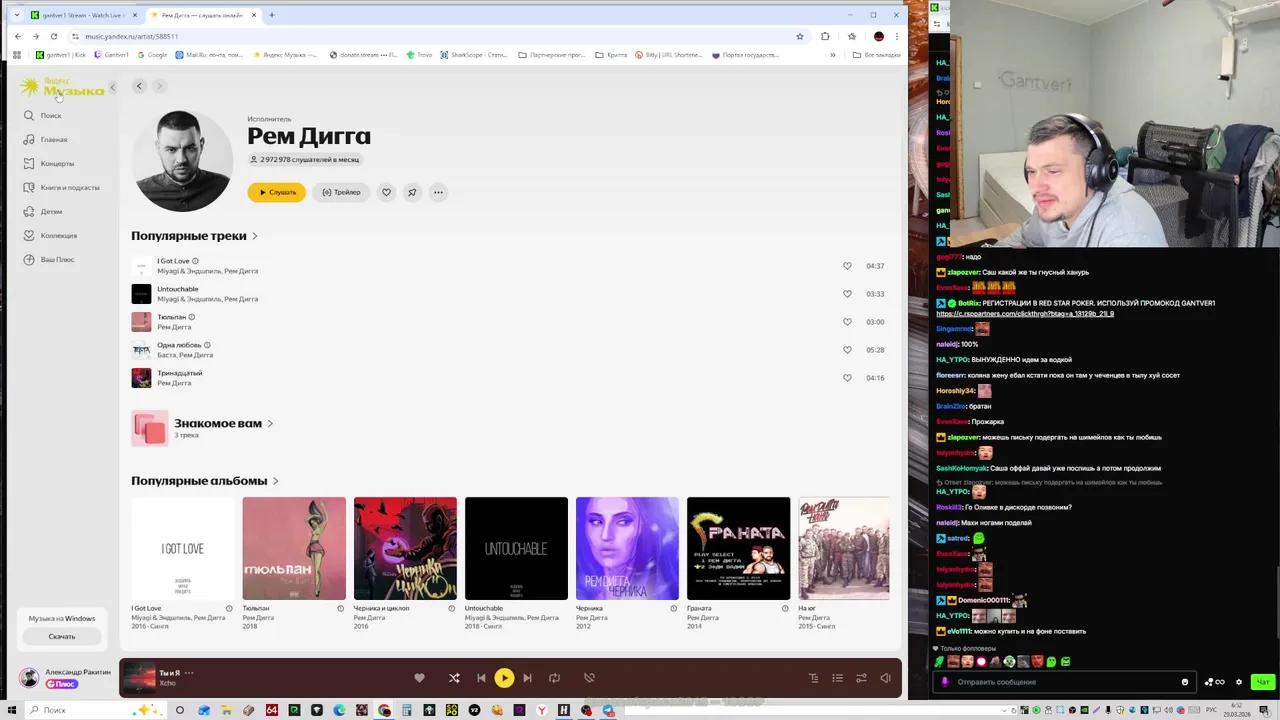Open the now-playing album cover thumbnail
The width and height of the screenshot is (1280, 720).
(139, 678)
